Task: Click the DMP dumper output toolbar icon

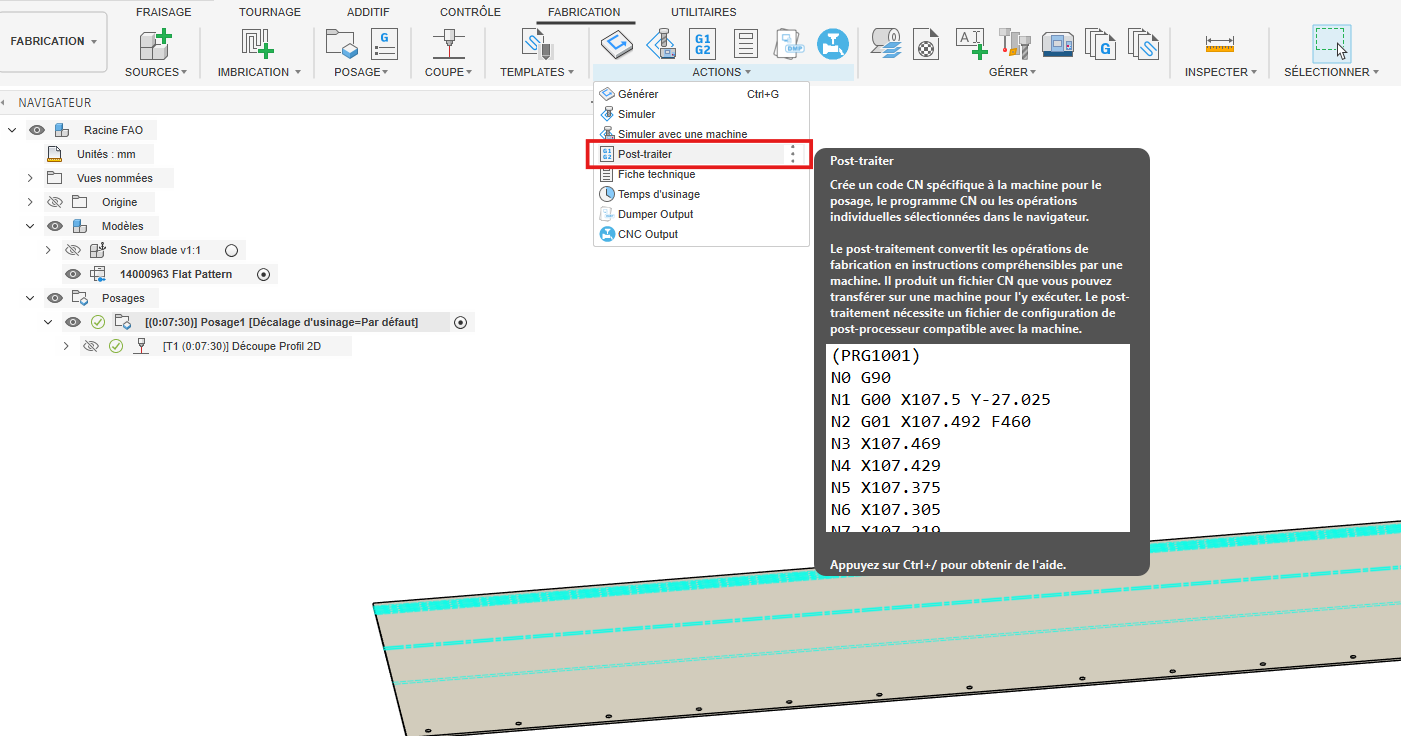Action: click(789, 44)
